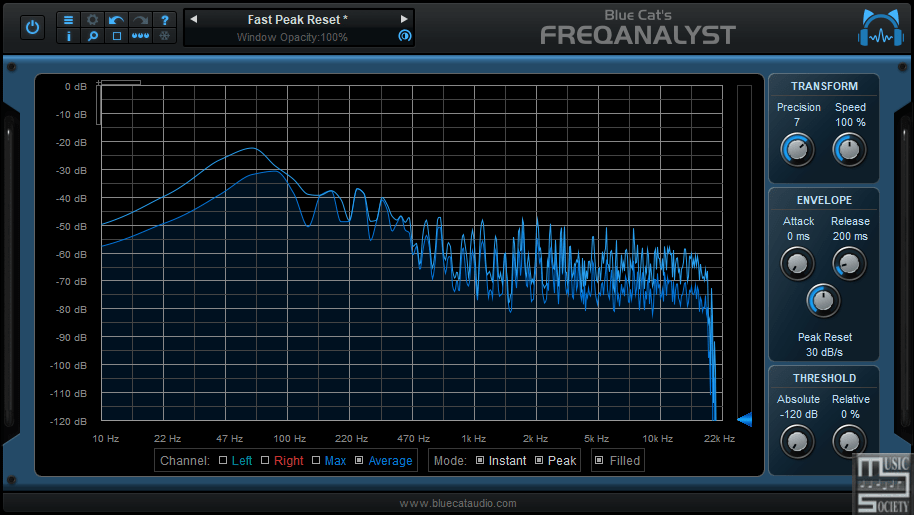Click the round preset control icon
The image size is (914, 515).
405,36
